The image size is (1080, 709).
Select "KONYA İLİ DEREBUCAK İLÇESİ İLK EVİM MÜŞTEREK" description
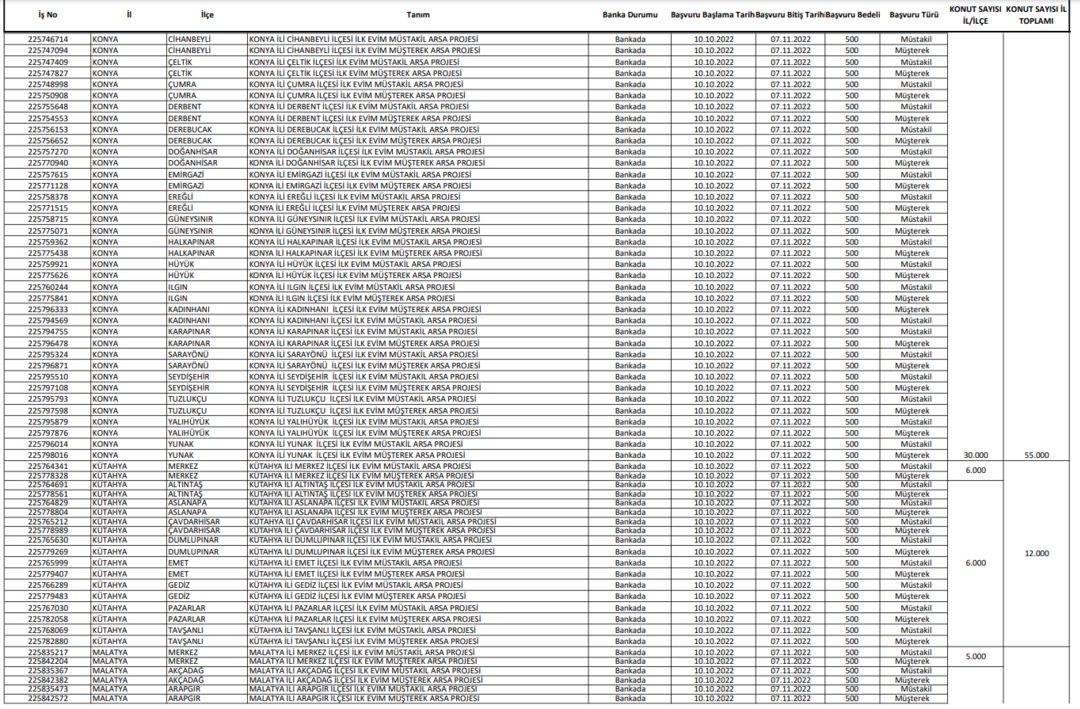click(364, 141)
